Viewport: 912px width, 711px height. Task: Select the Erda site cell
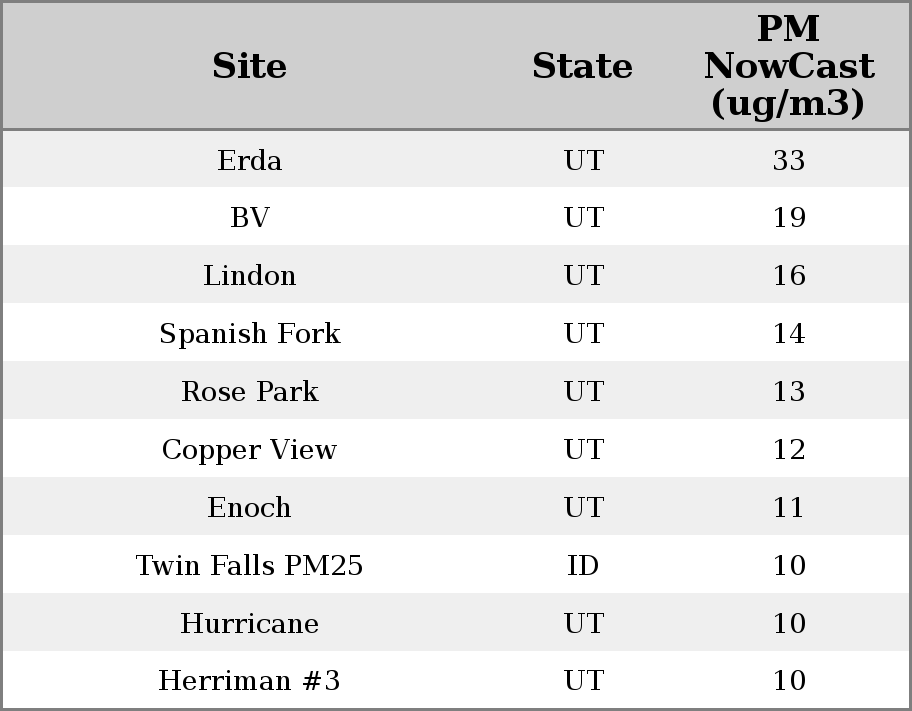coord(250,160)
